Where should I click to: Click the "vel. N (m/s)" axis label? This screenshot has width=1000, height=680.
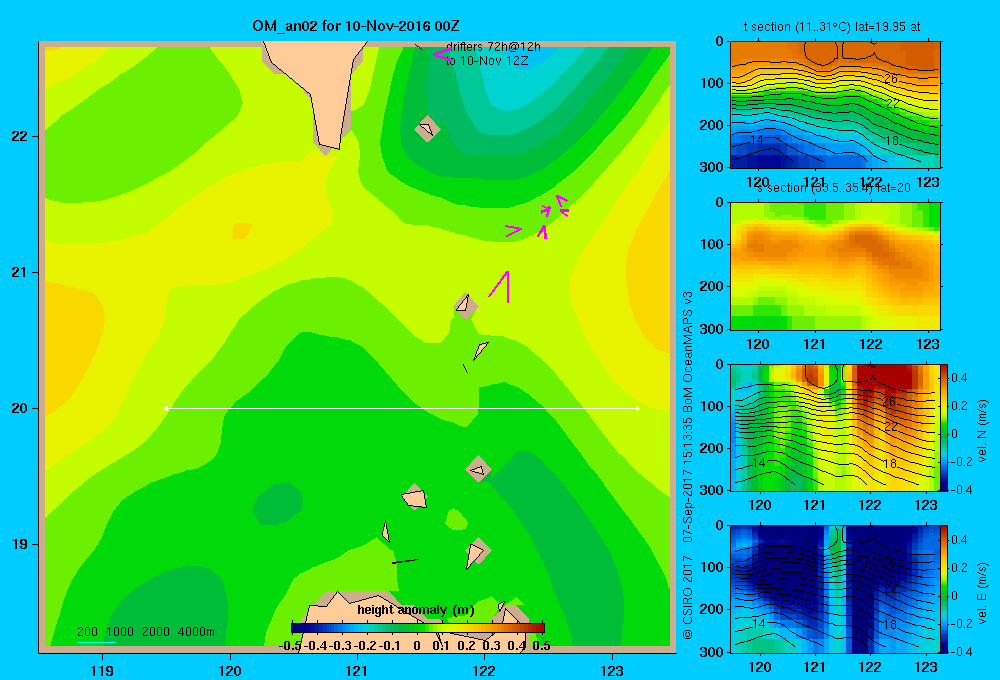tap(982, 431)
